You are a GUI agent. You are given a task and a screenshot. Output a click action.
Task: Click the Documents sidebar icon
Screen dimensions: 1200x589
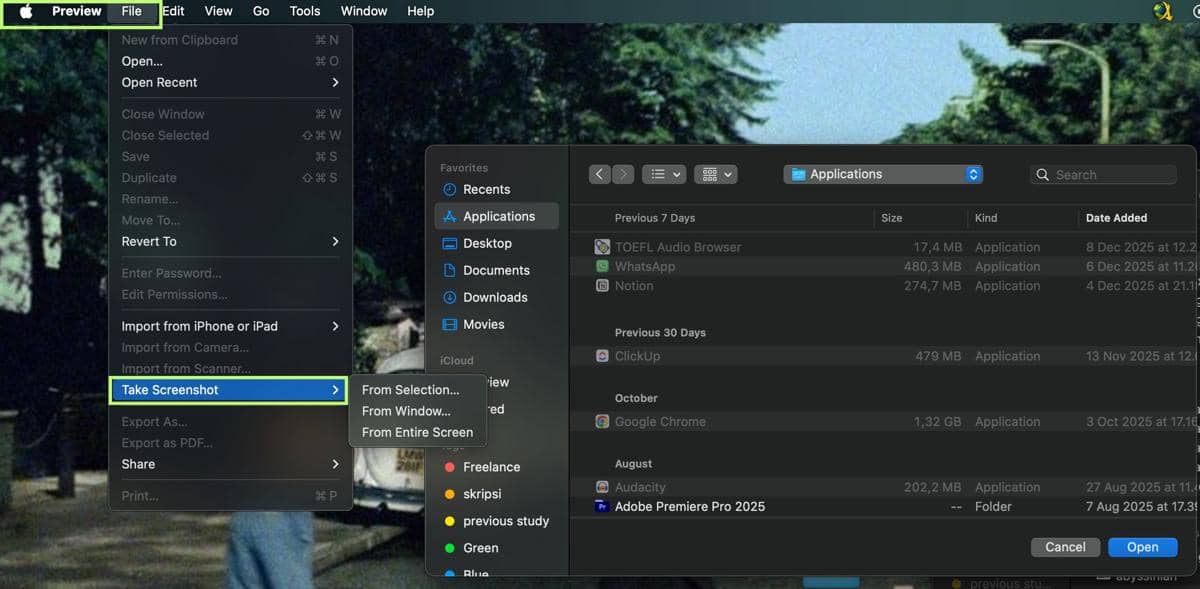coord(450,270)
